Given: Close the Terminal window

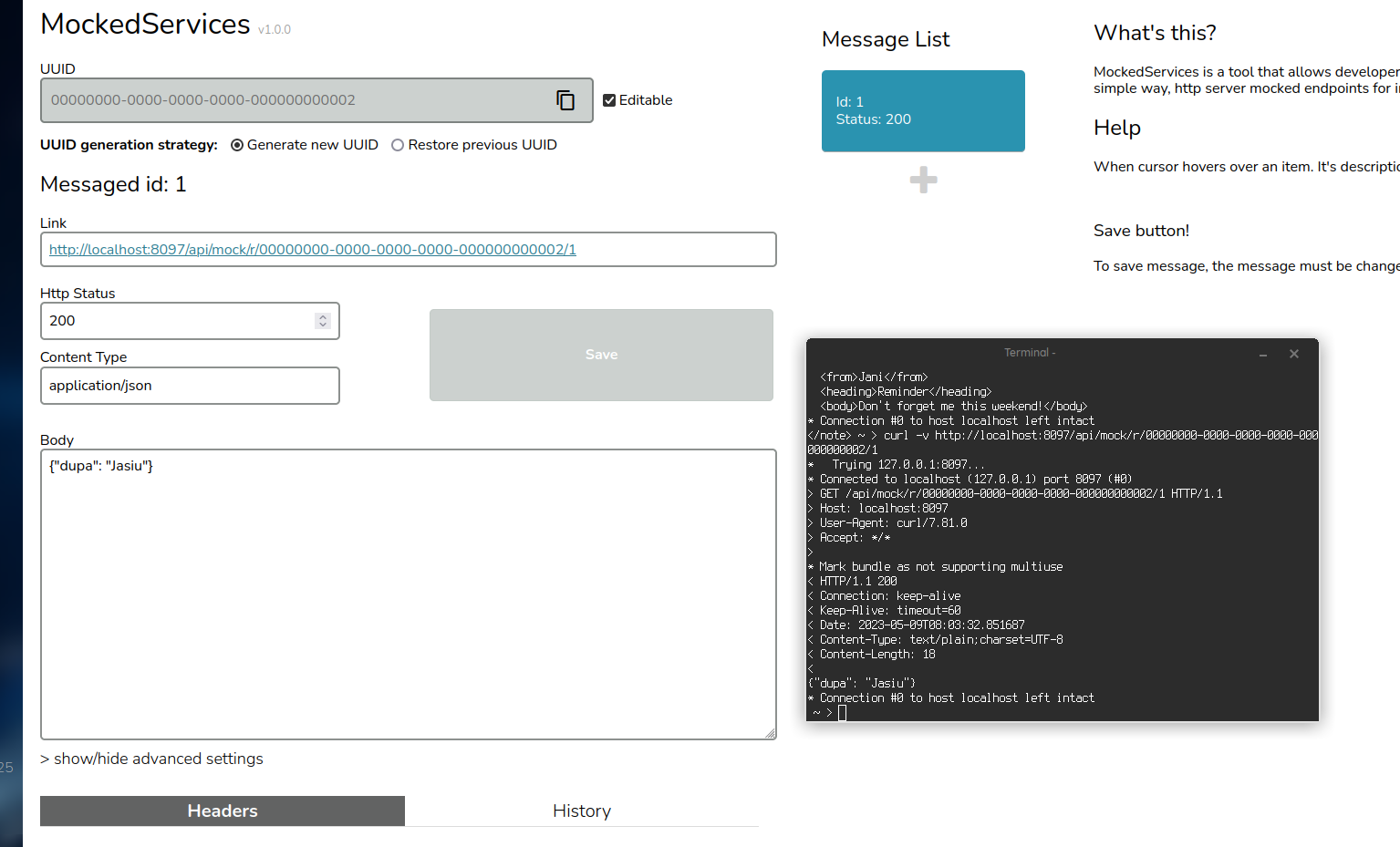Looking at the screenshot, I should 1293,354.
